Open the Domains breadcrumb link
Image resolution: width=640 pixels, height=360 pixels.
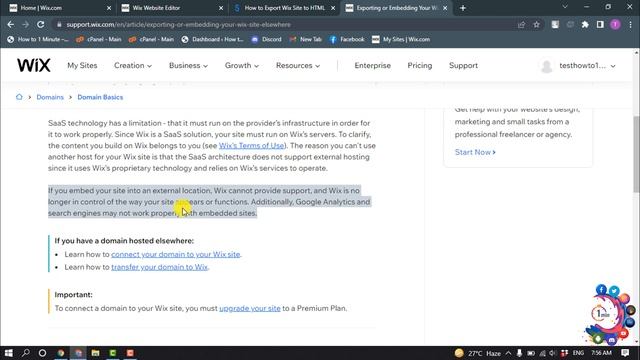pyautogui.click(x=50, y=97)
